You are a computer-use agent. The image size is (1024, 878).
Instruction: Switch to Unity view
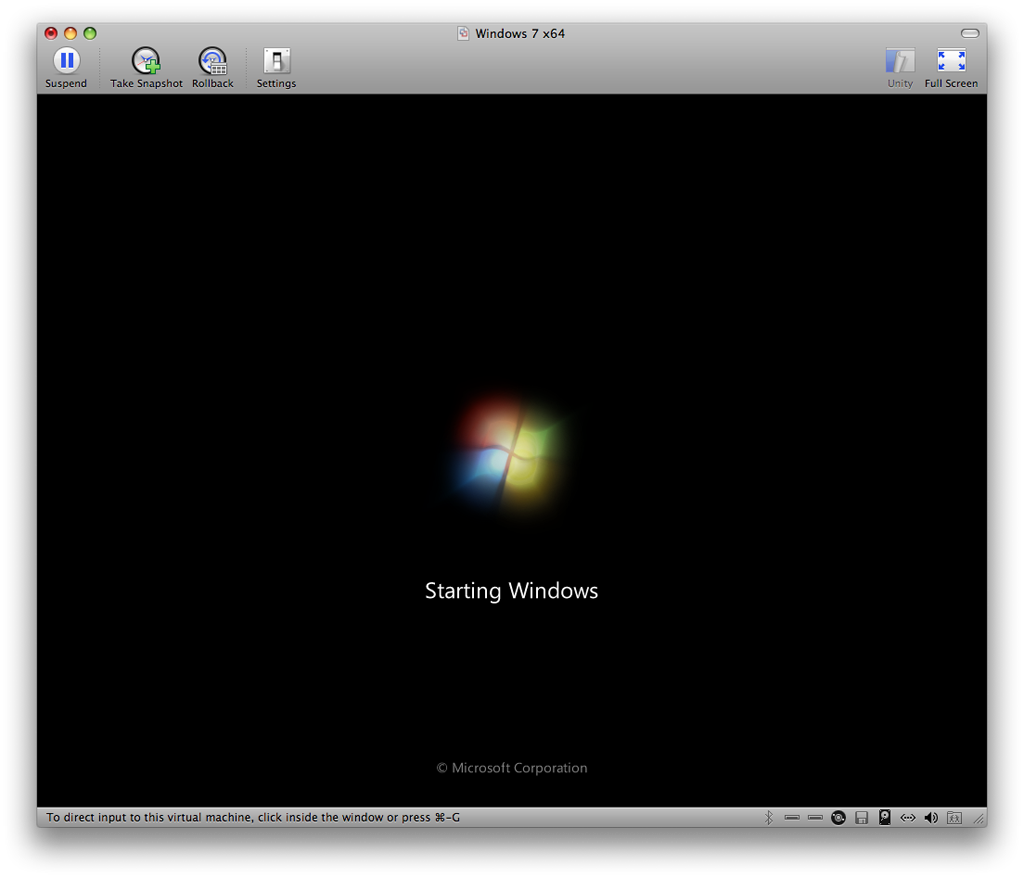[900, 68]
